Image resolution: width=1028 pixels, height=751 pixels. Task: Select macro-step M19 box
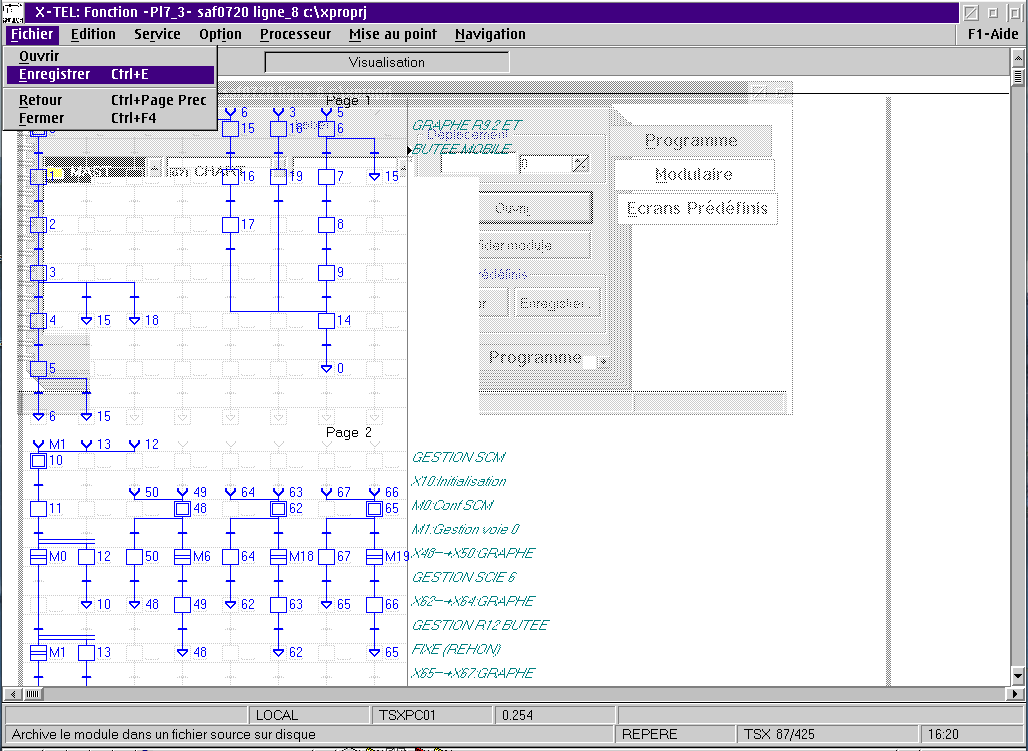(375, 557)
